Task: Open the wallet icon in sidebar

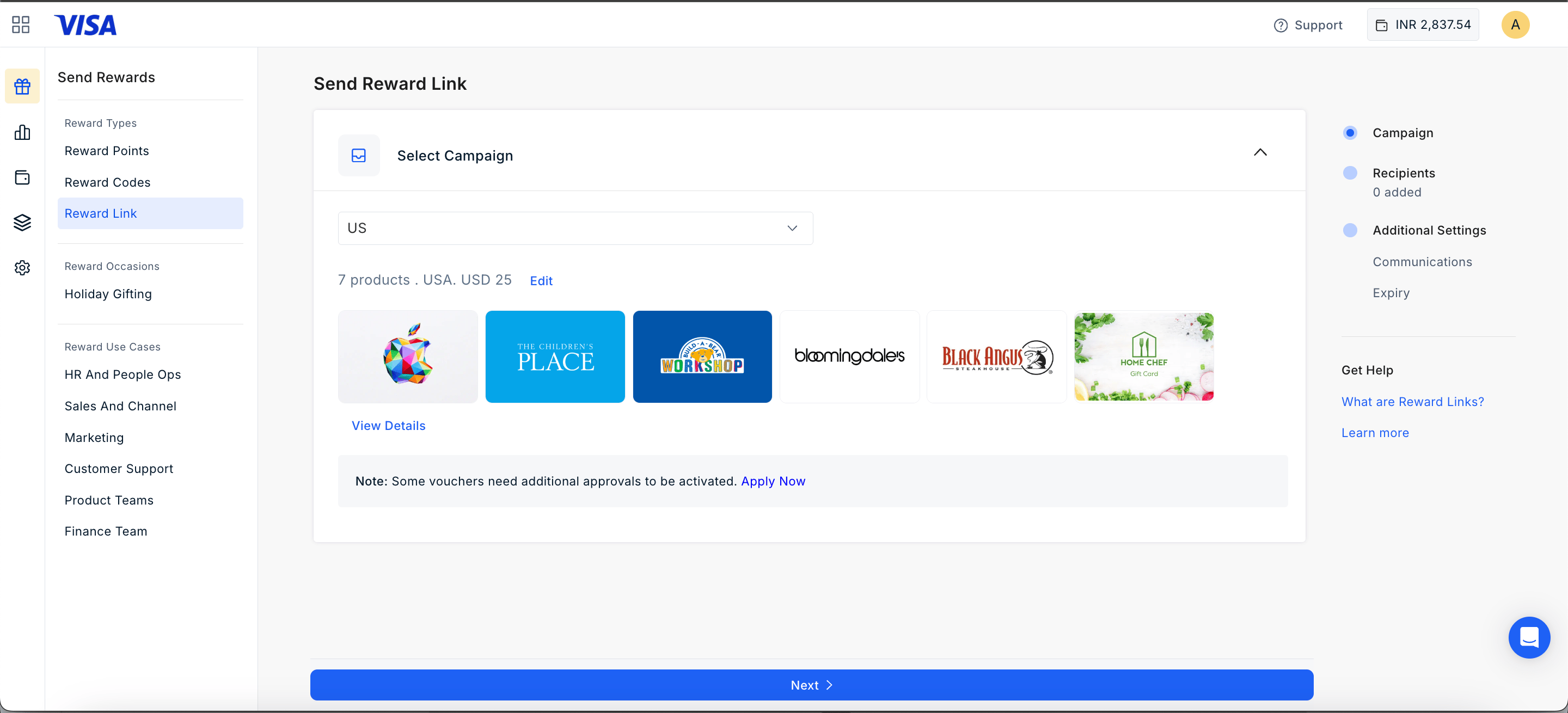Action: click(22, 177)
